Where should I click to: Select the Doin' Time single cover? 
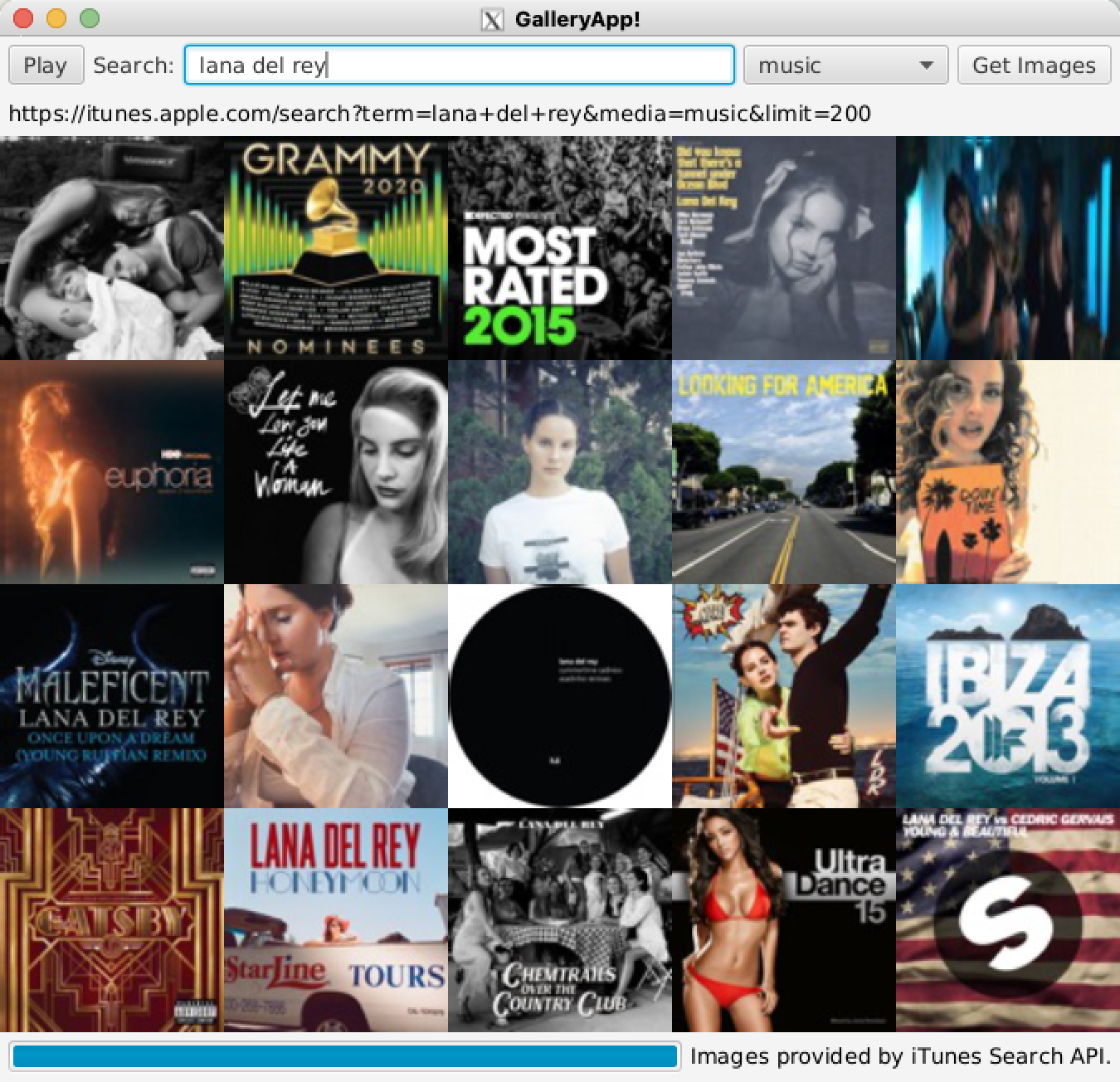(x=1008, y=472)
